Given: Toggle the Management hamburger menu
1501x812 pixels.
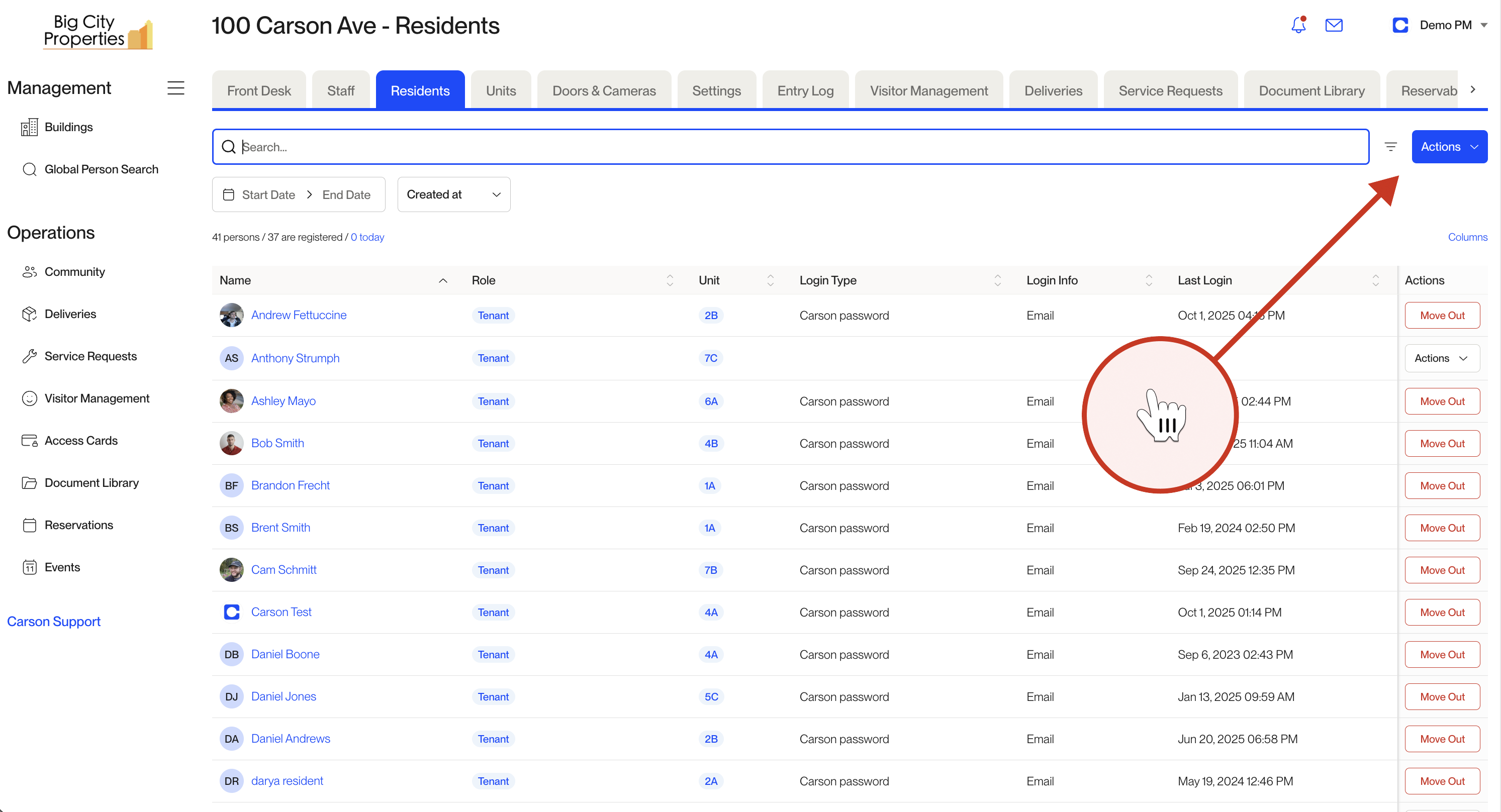Looking at the screenshot, I should 175,88.
